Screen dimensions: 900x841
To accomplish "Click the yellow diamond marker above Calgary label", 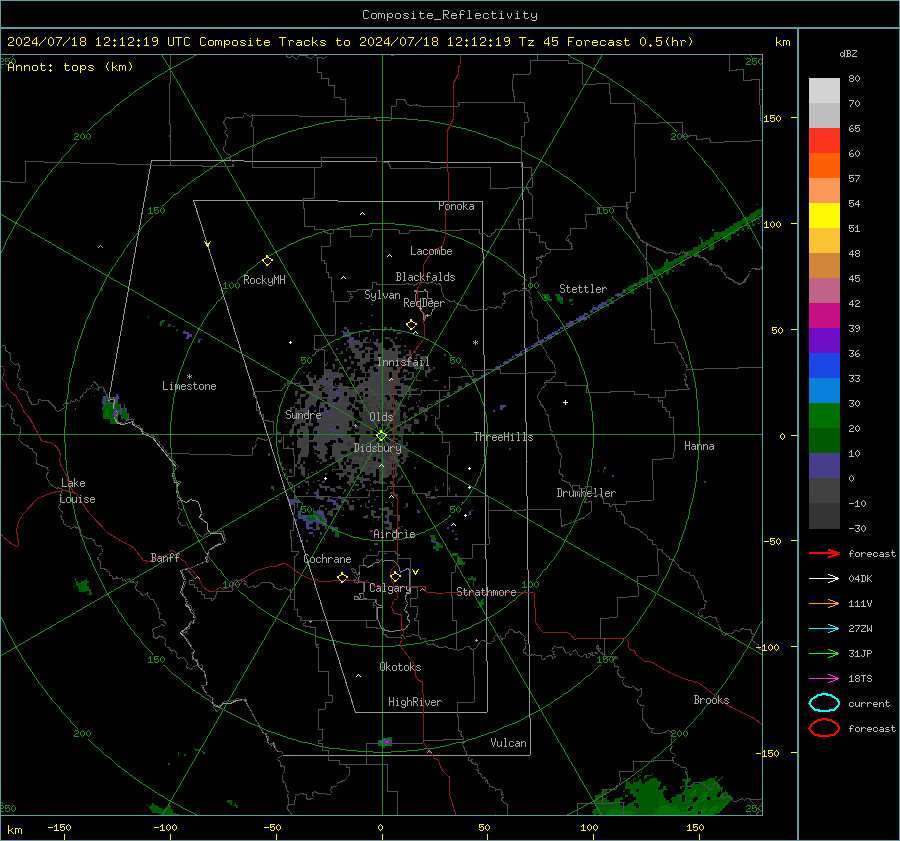I will pyautogui.click(x=395, y=576).
